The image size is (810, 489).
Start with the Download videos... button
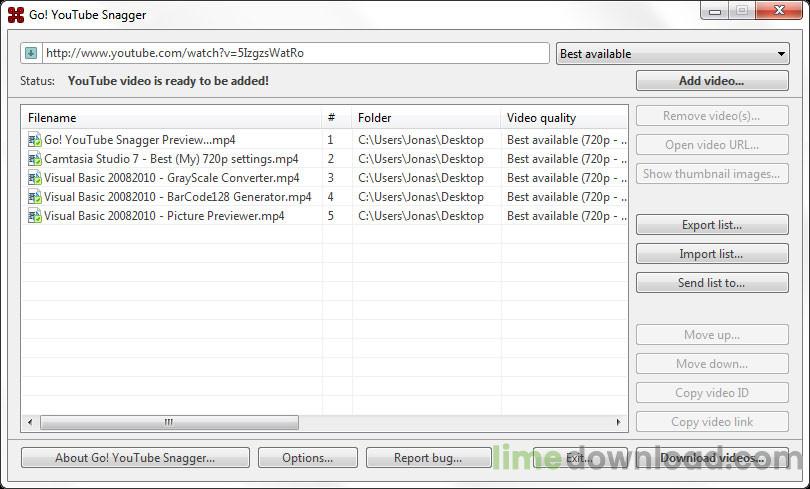point(712,458)
